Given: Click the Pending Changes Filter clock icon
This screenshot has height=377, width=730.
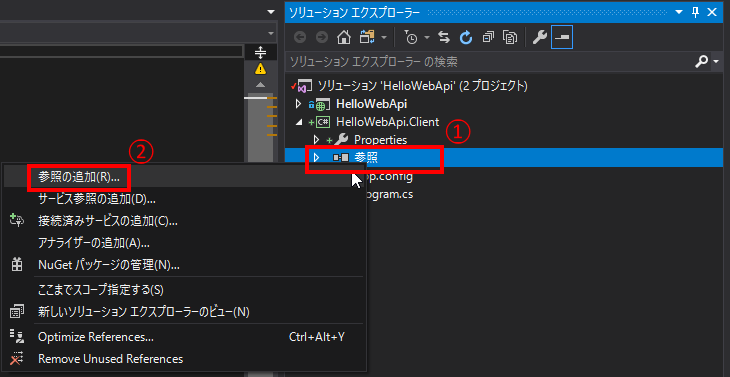Looking at the screenshot, I should [x=411, y=38].
